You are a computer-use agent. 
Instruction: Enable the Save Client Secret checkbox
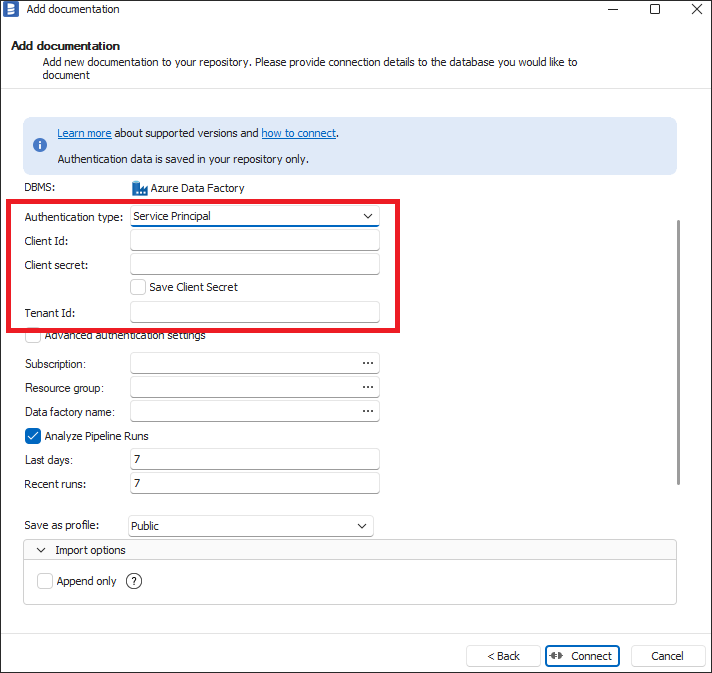(139, 287)
